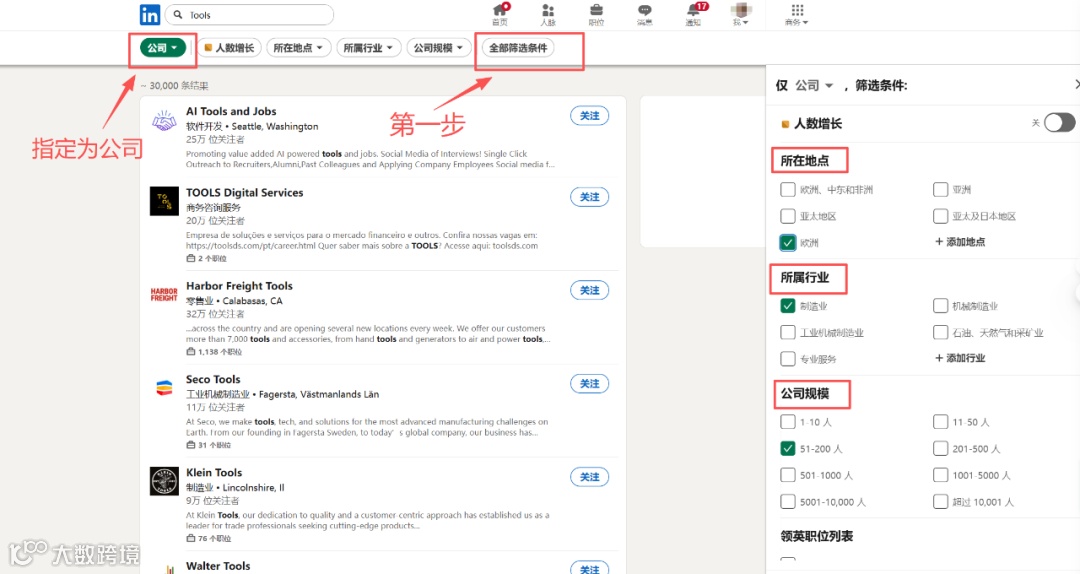Click Harbor Freight logo thumbnail
Image resolution: width=1080 pixels, height=574 pixels.
(164, 294)
